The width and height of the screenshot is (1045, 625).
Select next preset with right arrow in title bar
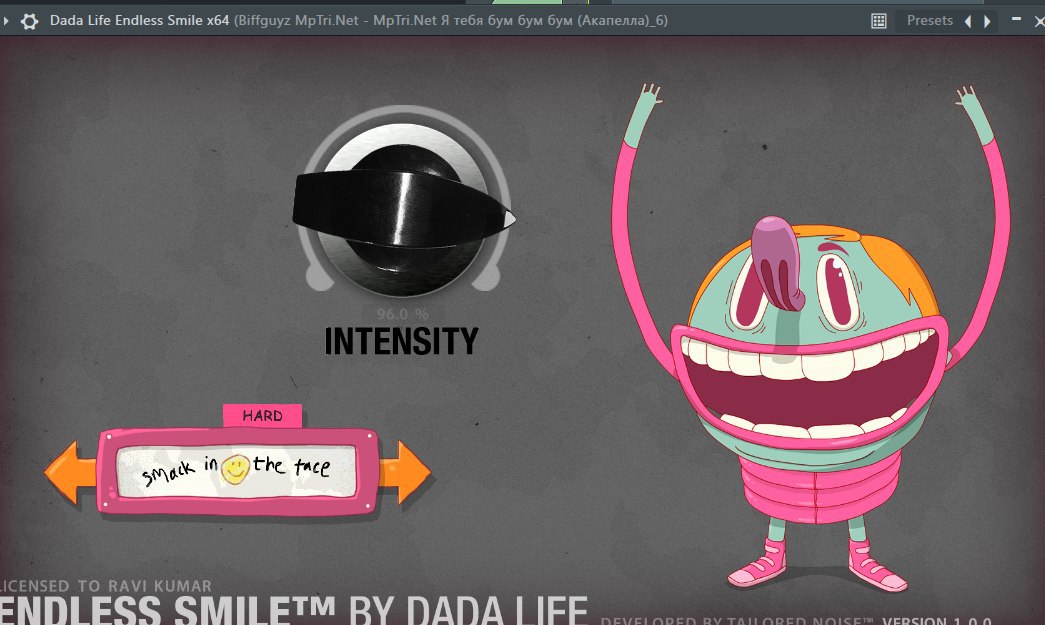[x=987, y=21]
